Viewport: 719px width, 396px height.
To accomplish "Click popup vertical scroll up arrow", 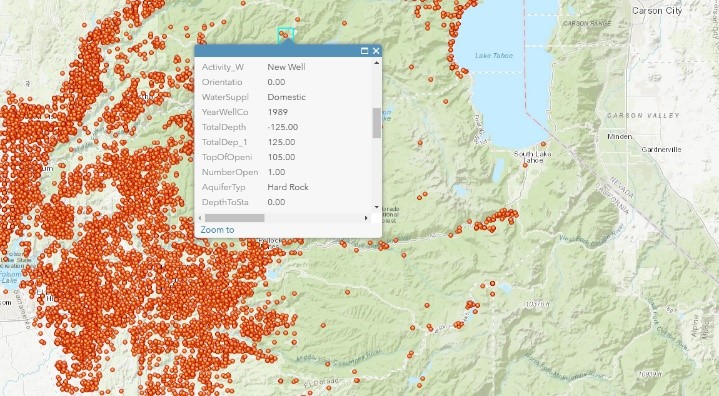I will click(x=377, y=63).
